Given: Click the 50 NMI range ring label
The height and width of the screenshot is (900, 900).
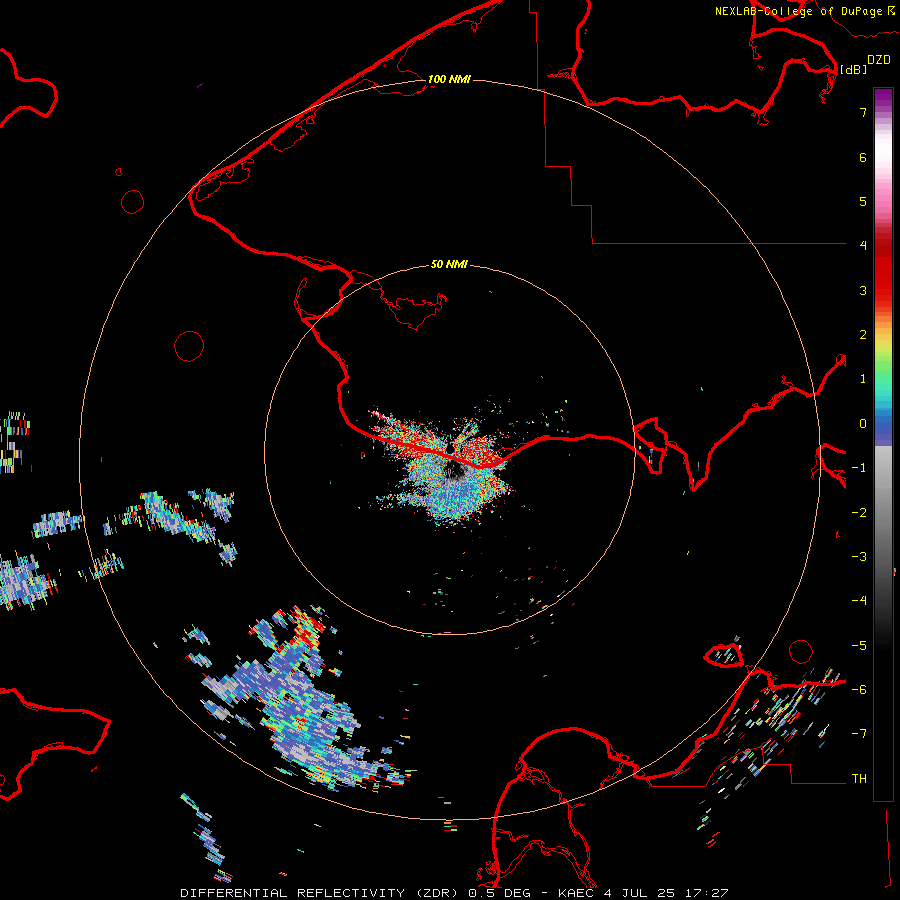Looking at the screenshot, I should pyautogui.click(x=449, y=264).
